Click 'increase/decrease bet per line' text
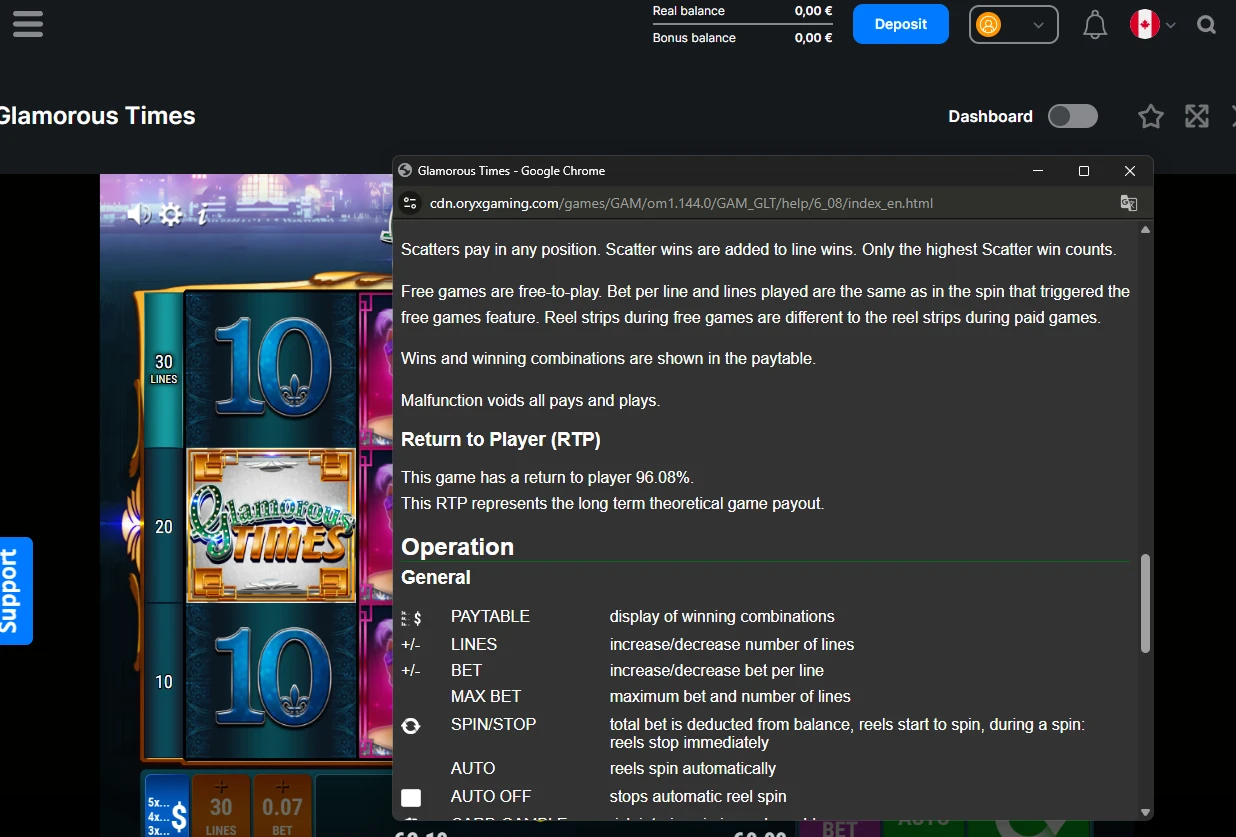The width and height of the screenshot is (1236, 837). 717,671
